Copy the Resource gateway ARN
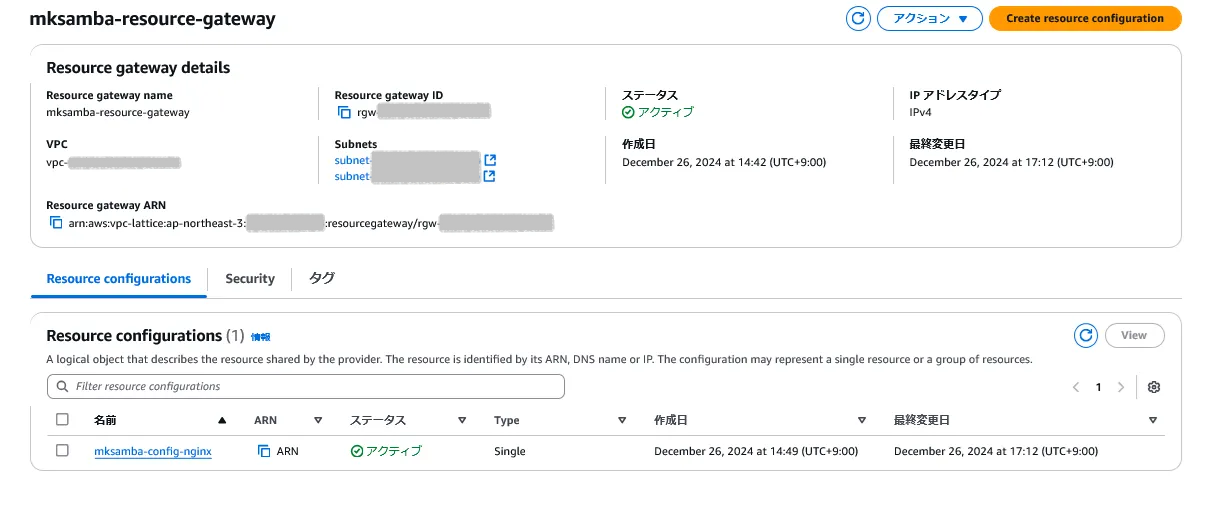The width and height of the screenshot is (1221, 507). tap(56, 223)
